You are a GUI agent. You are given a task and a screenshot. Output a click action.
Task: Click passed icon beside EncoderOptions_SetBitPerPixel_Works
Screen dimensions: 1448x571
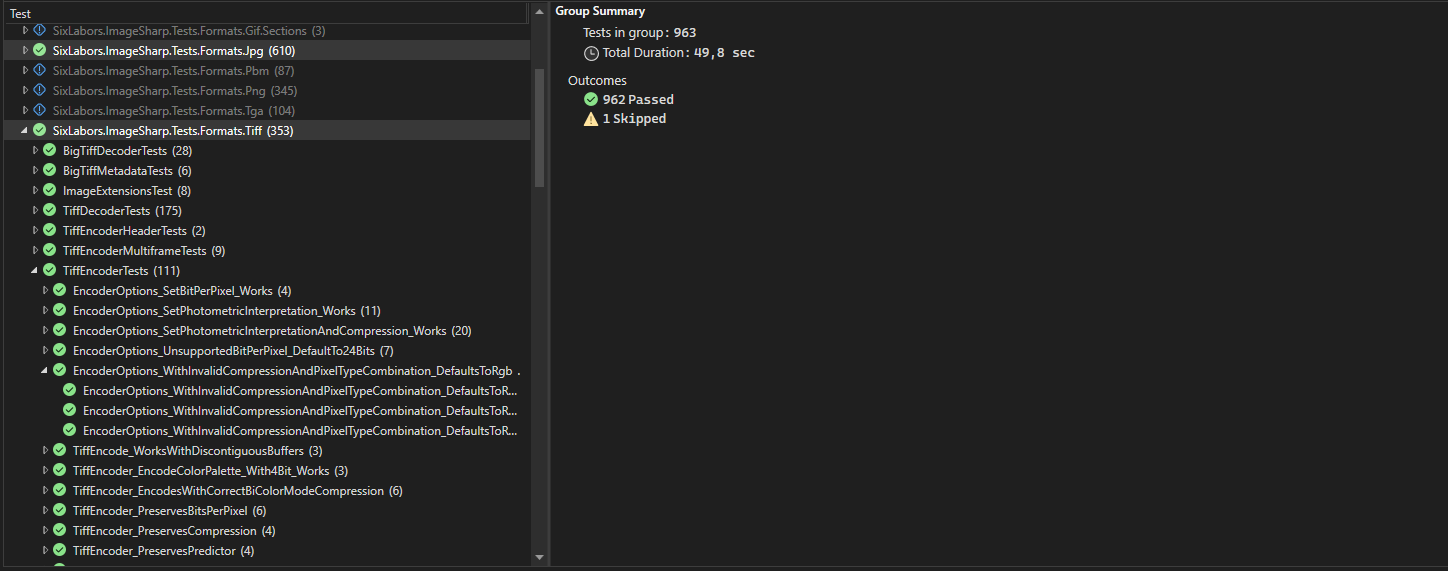click(x=60, y=290)
